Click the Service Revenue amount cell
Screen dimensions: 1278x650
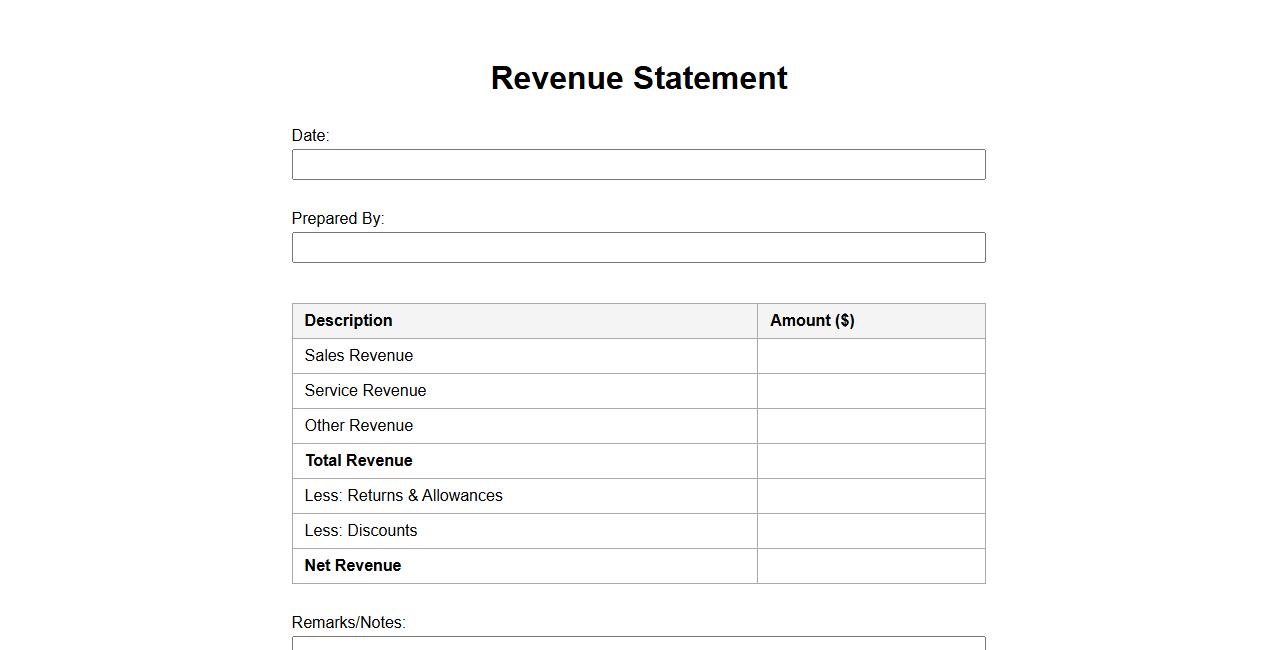click(870, 391)
